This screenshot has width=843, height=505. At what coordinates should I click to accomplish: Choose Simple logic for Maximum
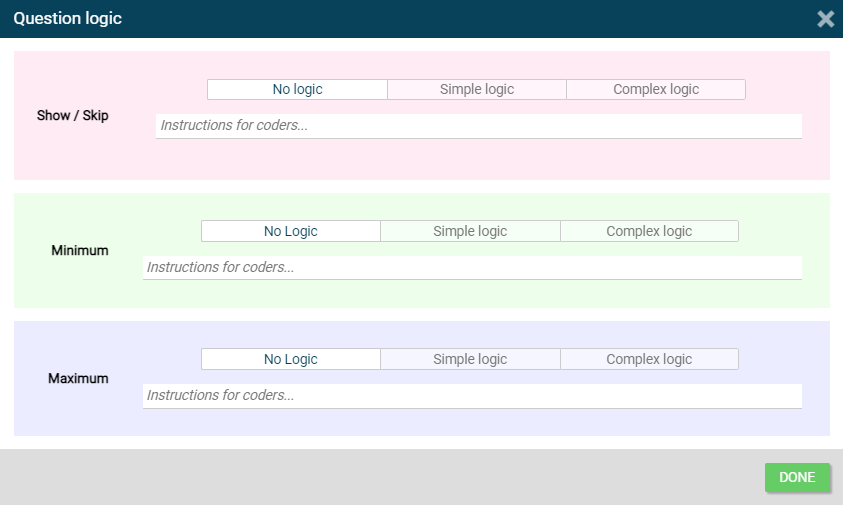(x=470, y=360)
